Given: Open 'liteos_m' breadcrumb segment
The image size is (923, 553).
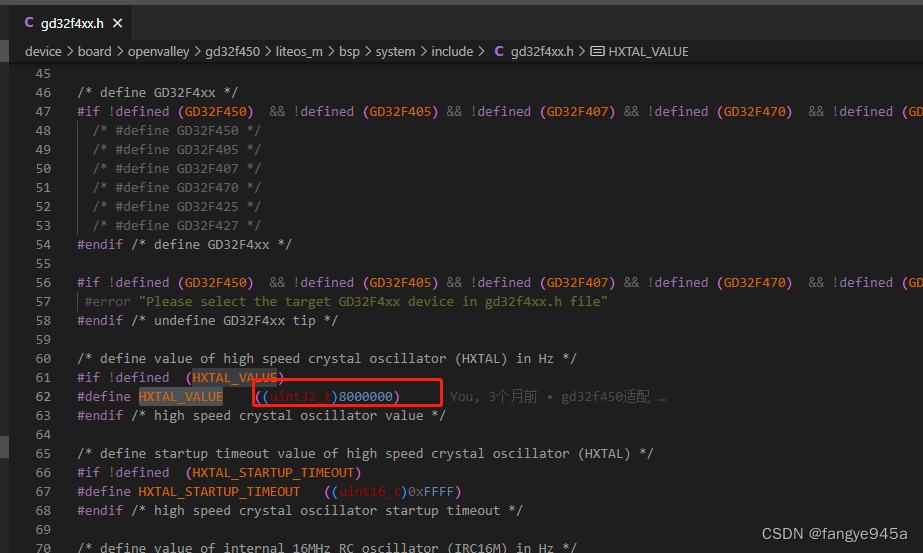Looking at the screenshot, I should point(299,51).
